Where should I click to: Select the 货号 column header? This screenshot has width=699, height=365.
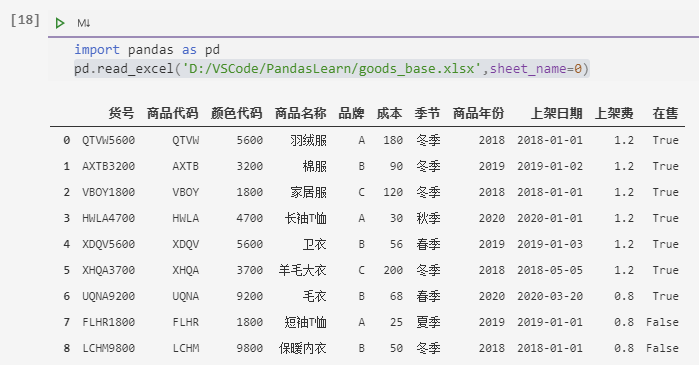click(121, 113)
